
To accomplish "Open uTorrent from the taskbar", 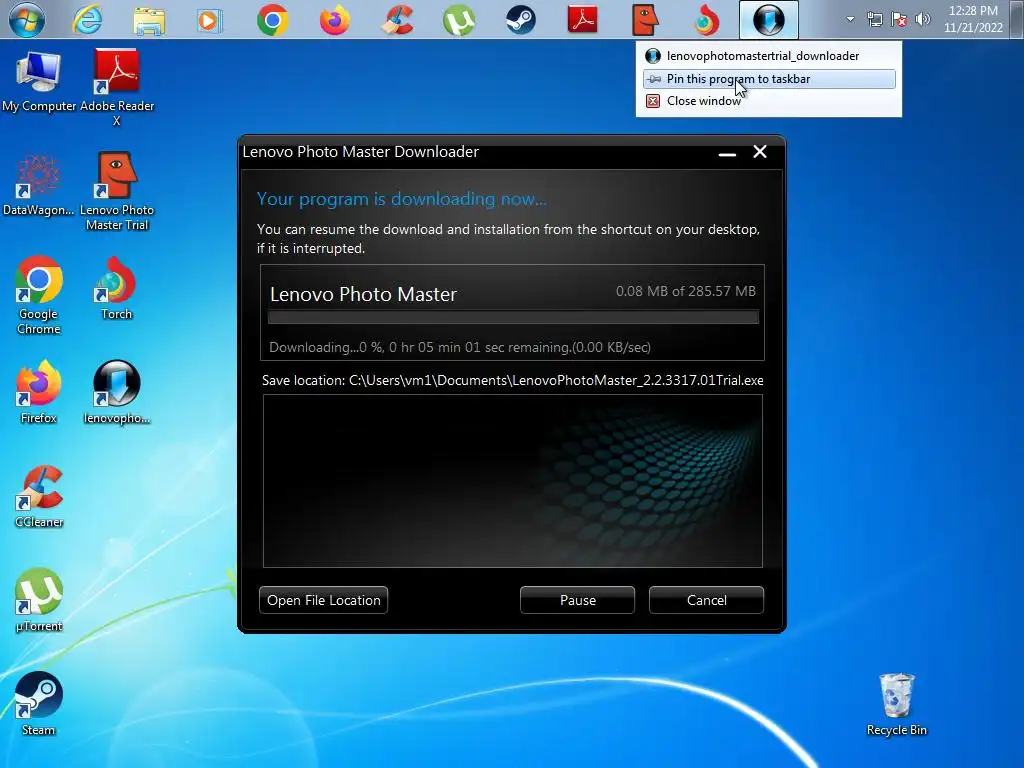I will point(458,20).
